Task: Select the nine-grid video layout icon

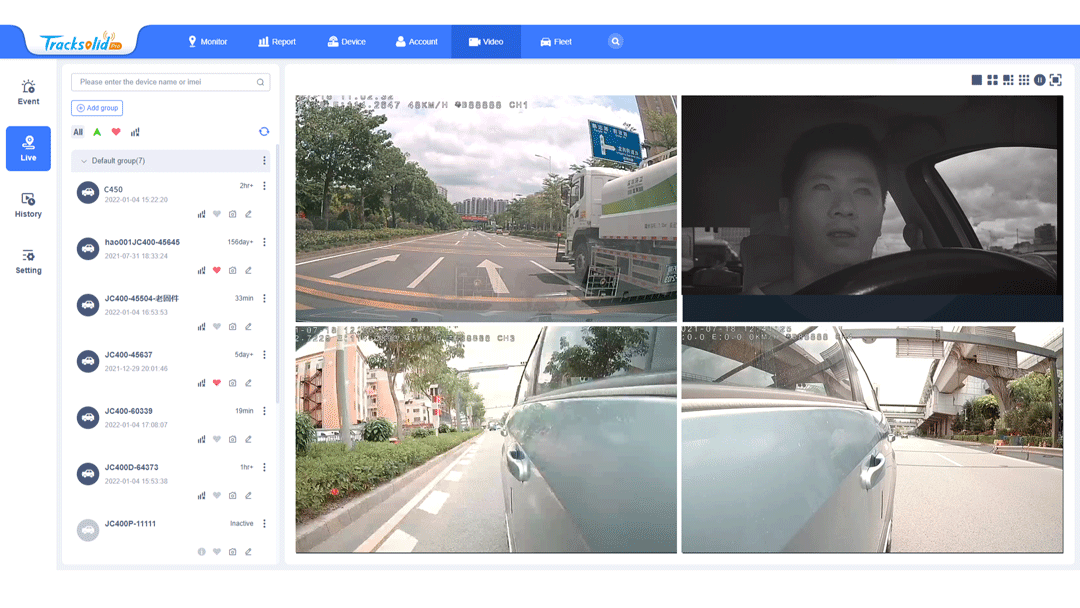Action: click(1024, 80)
